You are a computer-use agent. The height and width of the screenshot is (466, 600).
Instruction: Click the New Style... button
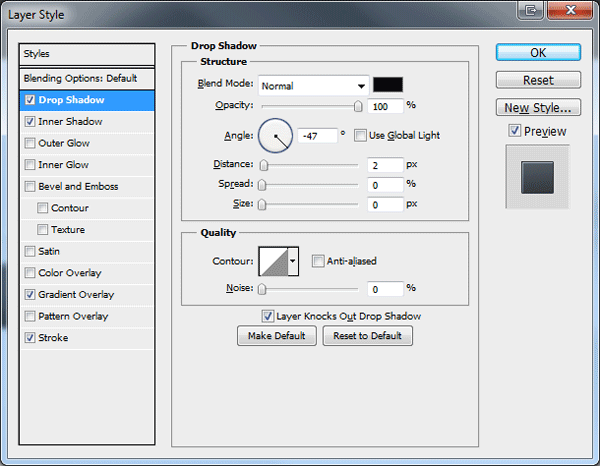tap(538, 108)
